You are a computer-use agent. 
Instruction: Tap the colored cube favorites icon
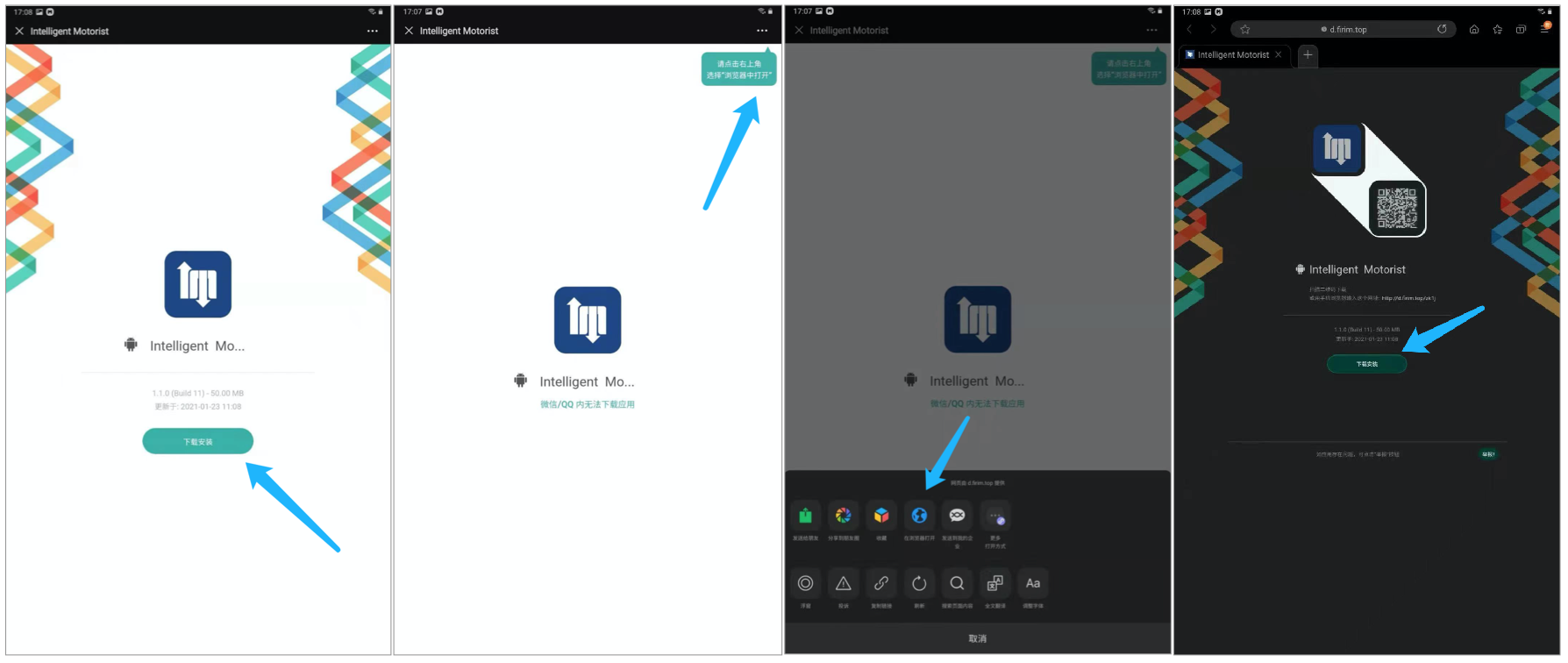pyautogui.click(x=881, y=516)
